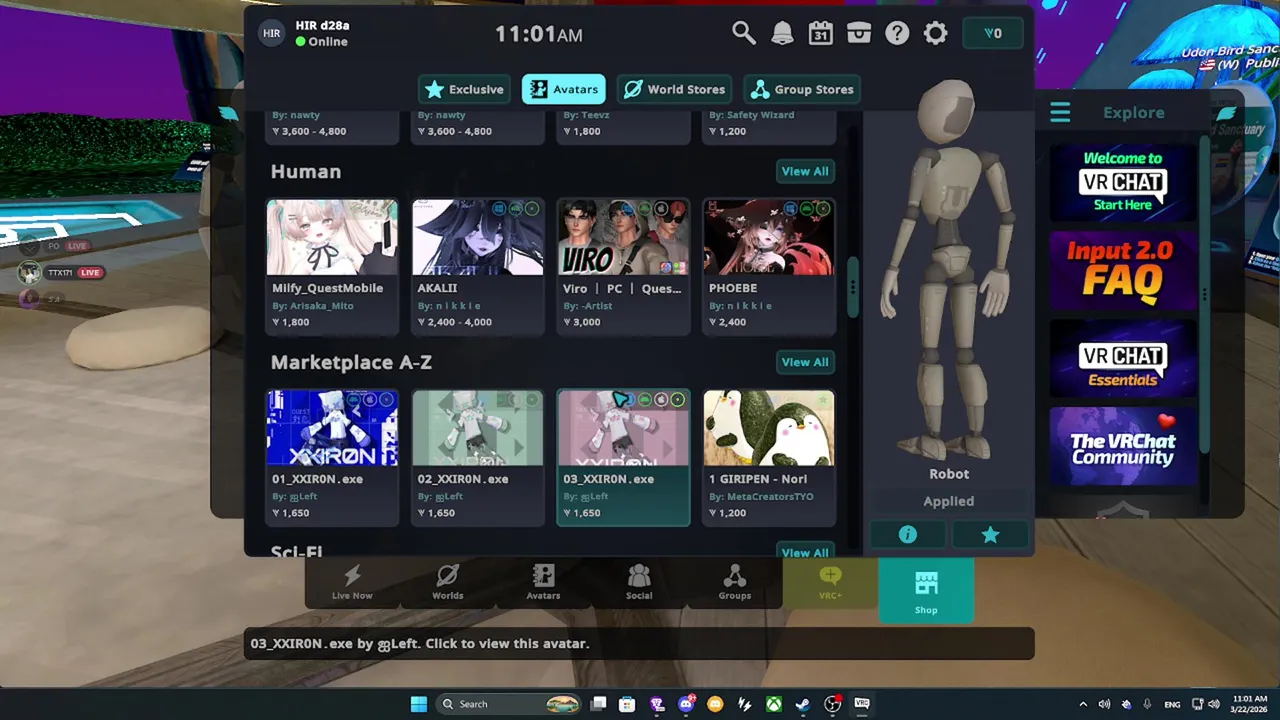Image resolution: width=1280 pixels, height=720 pixels.
Task: Click the 'Explore' header of the side panel
Action: tap(1134, 113)
